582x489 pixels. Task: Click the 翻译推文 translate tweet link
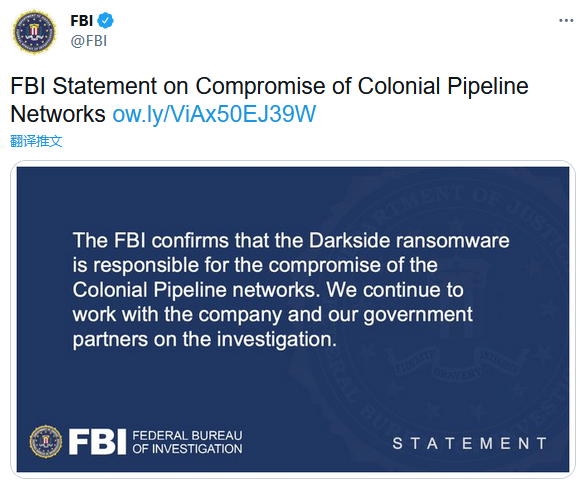36,141
